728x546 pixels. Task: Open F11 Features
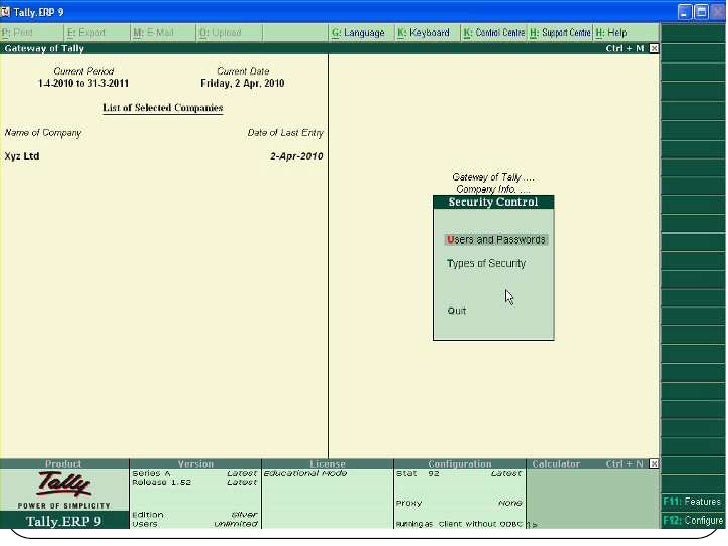[x=693, y=501]
